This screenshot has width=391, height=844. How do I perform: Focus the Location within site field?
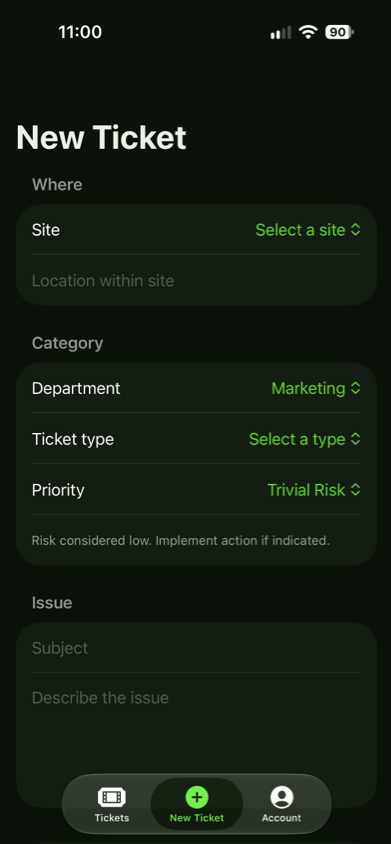point(197,280)
